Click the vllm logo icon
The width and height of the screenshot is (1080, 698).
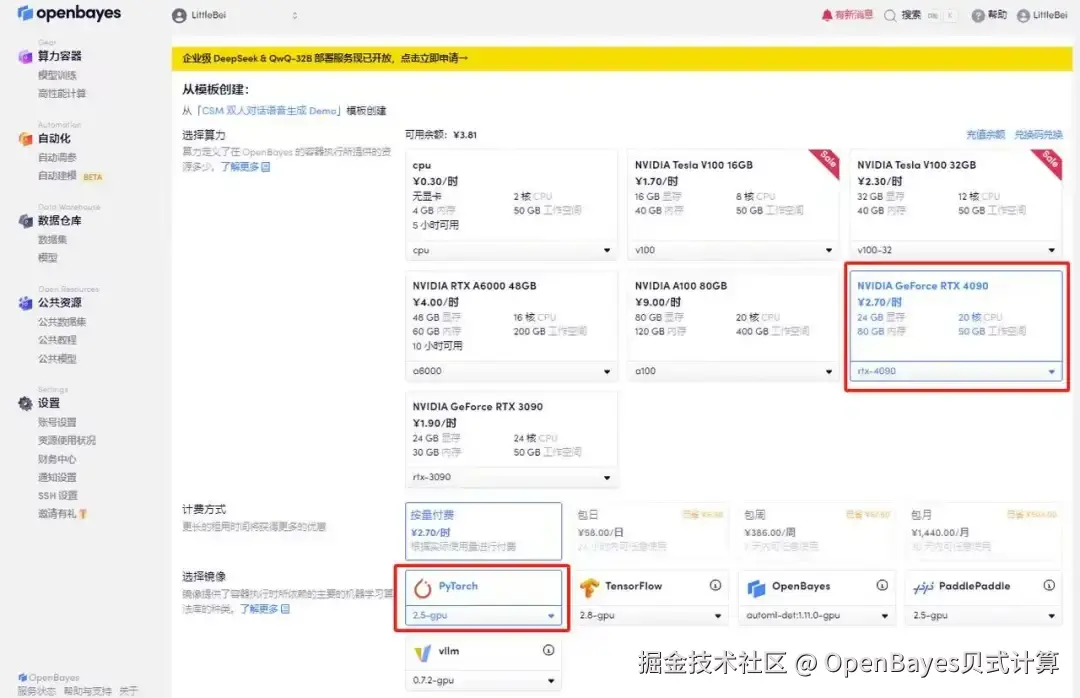coord(422,653)
